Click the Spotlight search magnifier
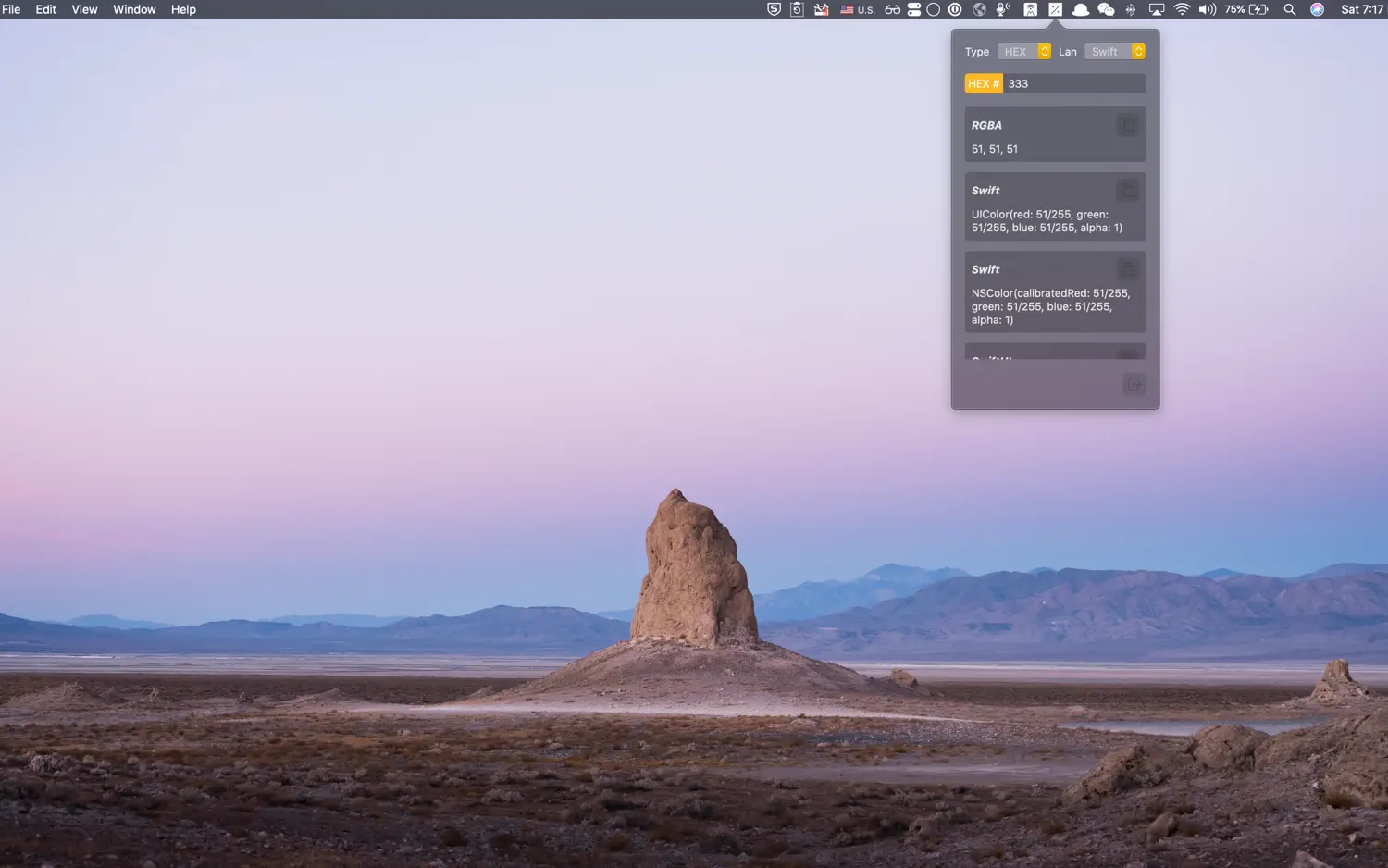1388x868 pixels. (1289, 9)
